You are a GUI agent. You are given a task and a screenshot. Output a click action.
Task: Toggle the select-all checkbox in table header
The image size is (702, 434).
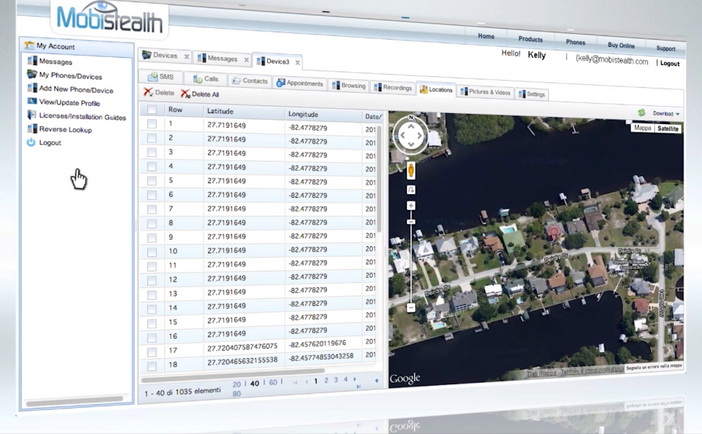(x=151, y=109)
